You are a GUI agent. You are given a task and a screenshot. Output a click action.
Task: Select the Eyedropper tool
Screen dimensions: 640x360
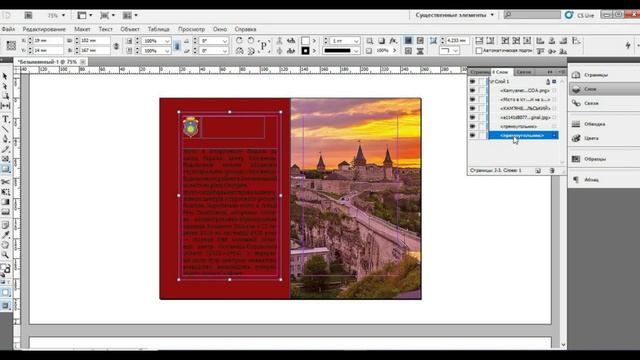pos(5,235)
